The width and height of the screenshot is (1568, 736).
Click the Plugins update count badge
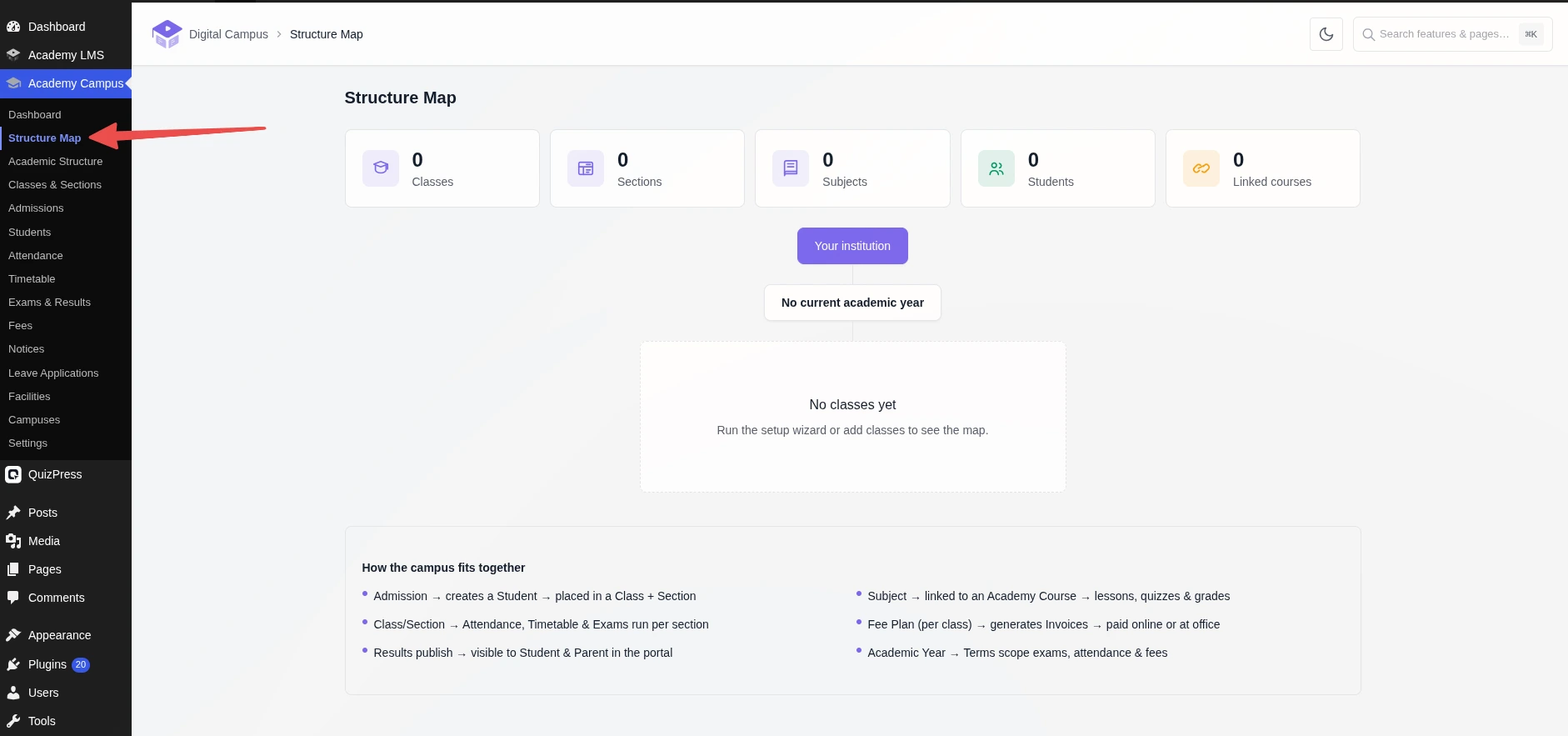click(81, 664)
